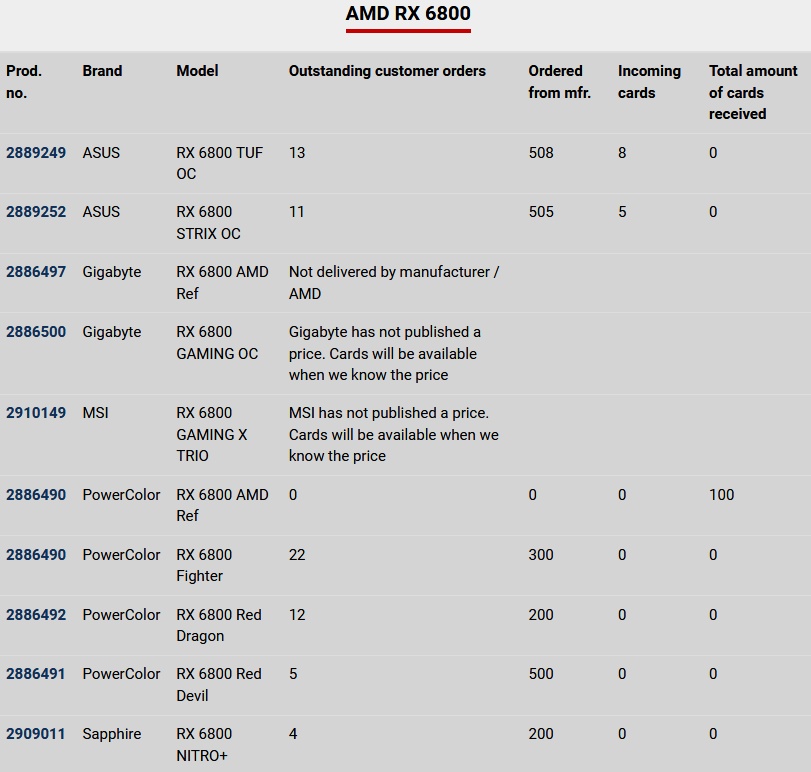Select the 'RX 6800 Fighter' model cell
Image resolution: width=811 pixels, height=772 pixels.
pos(204,565)
